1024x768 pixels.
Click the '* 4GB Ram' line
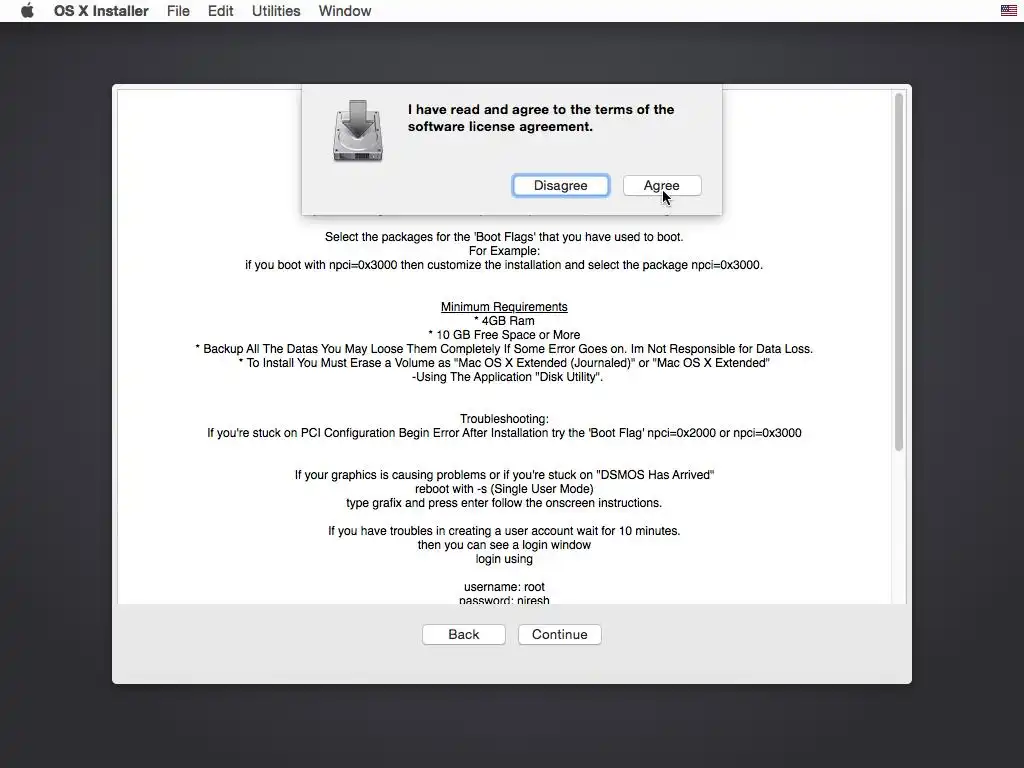504,321
